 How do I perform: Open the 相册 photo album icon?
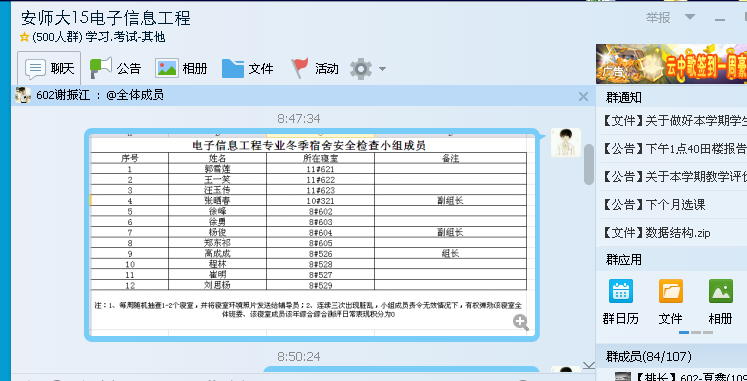pos(167,68)
